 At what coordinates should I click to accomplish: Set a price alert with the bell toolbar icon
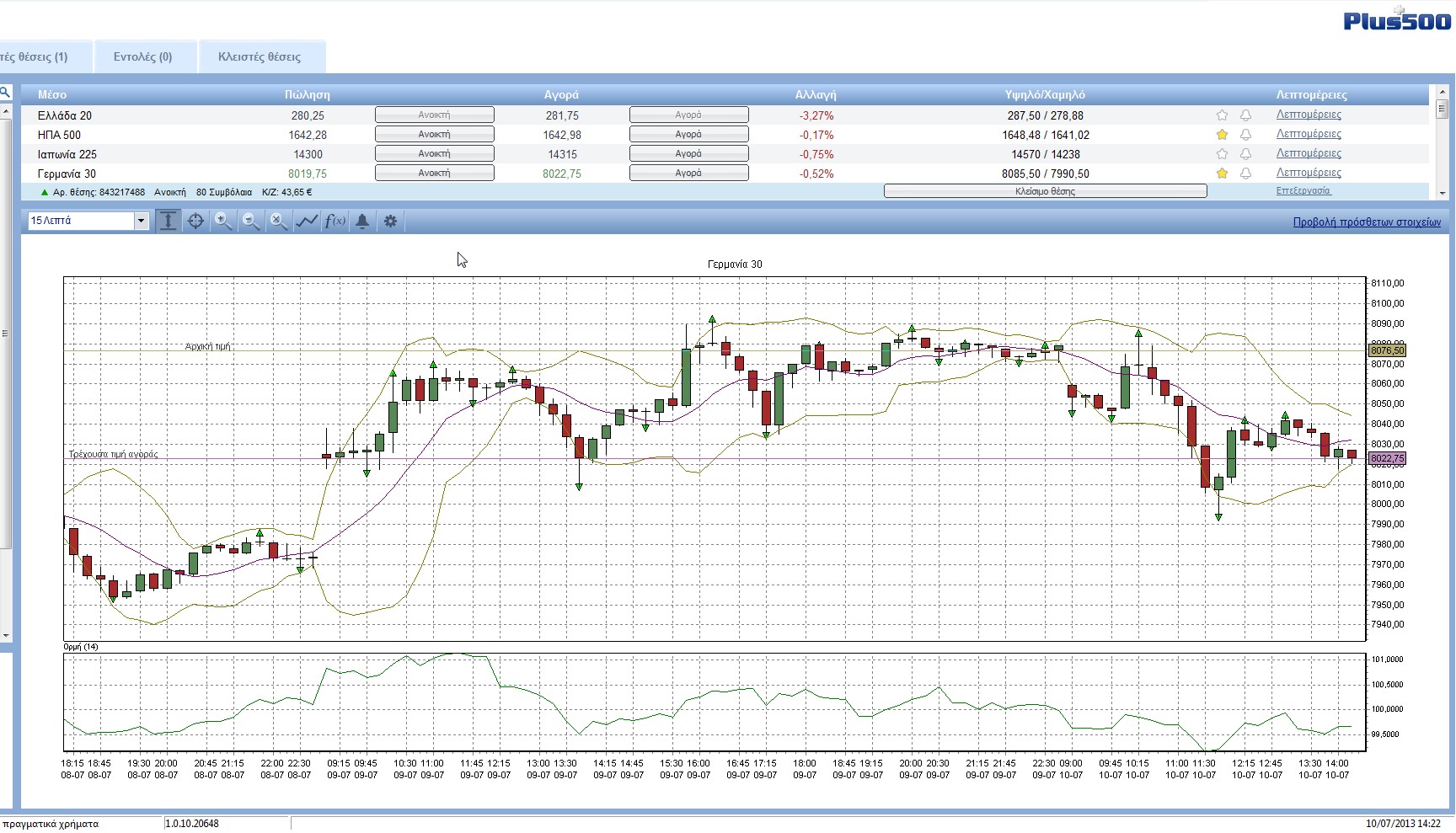pyautogui.click(x=362, y=221)
